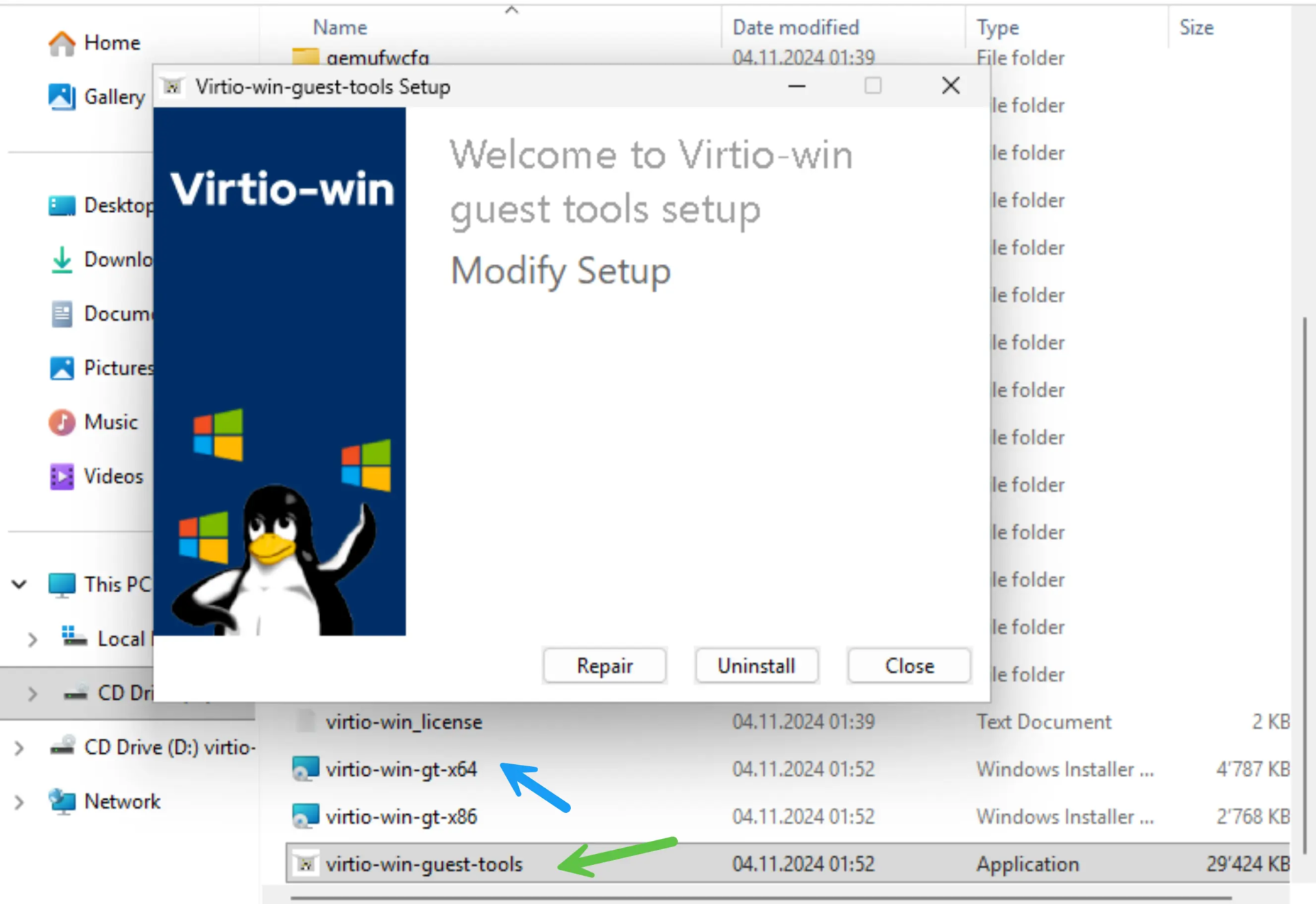Click the Home icon in sidebar
The width and height of the screenshot is (1316, 904).
(62, 43)
